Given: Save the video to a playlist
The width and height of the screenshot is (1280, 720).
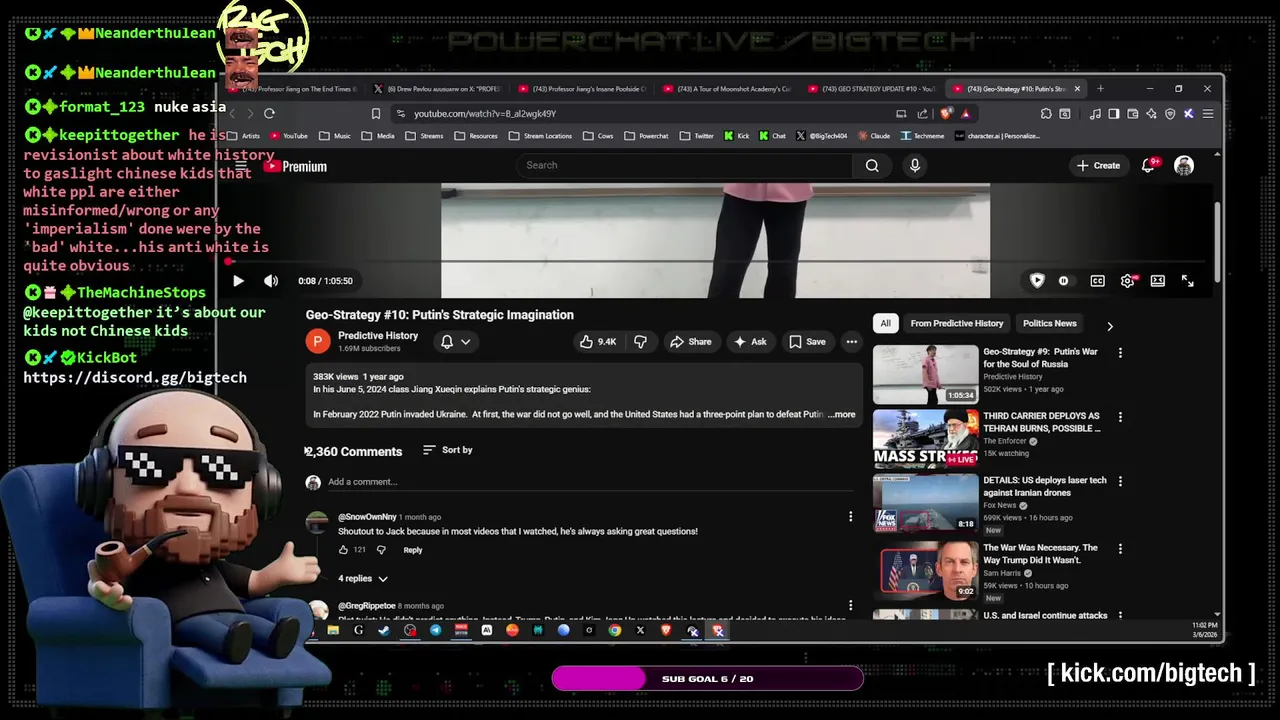Looking at the screenshot, I should (x=807, y=342).
